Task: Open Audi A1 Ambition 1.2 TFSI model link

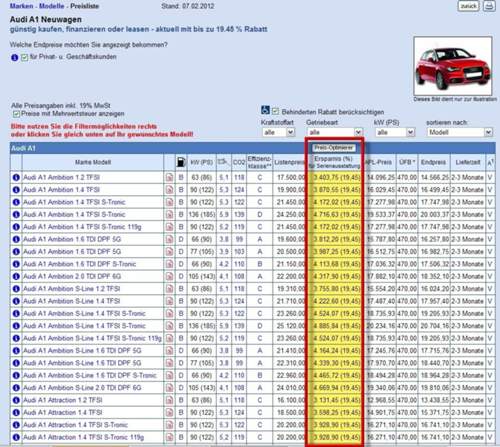Action: pyautogui.click(x=61, y=177)
